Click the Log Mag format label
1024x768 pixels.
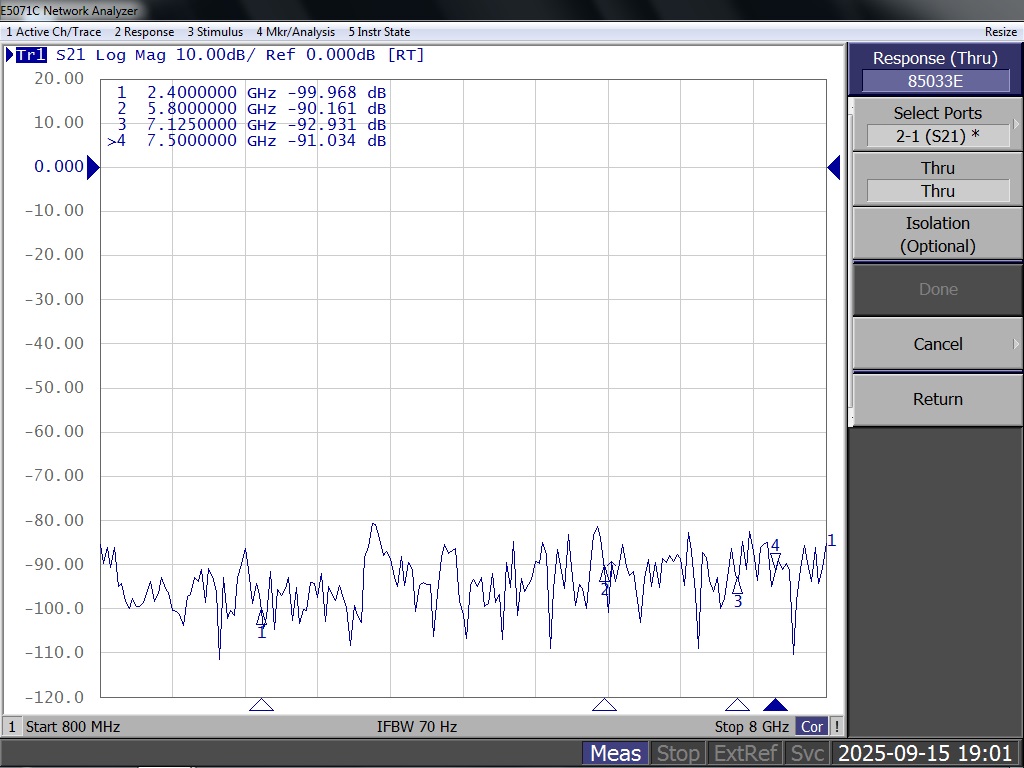pyautogui.click(x=131, y=55)
